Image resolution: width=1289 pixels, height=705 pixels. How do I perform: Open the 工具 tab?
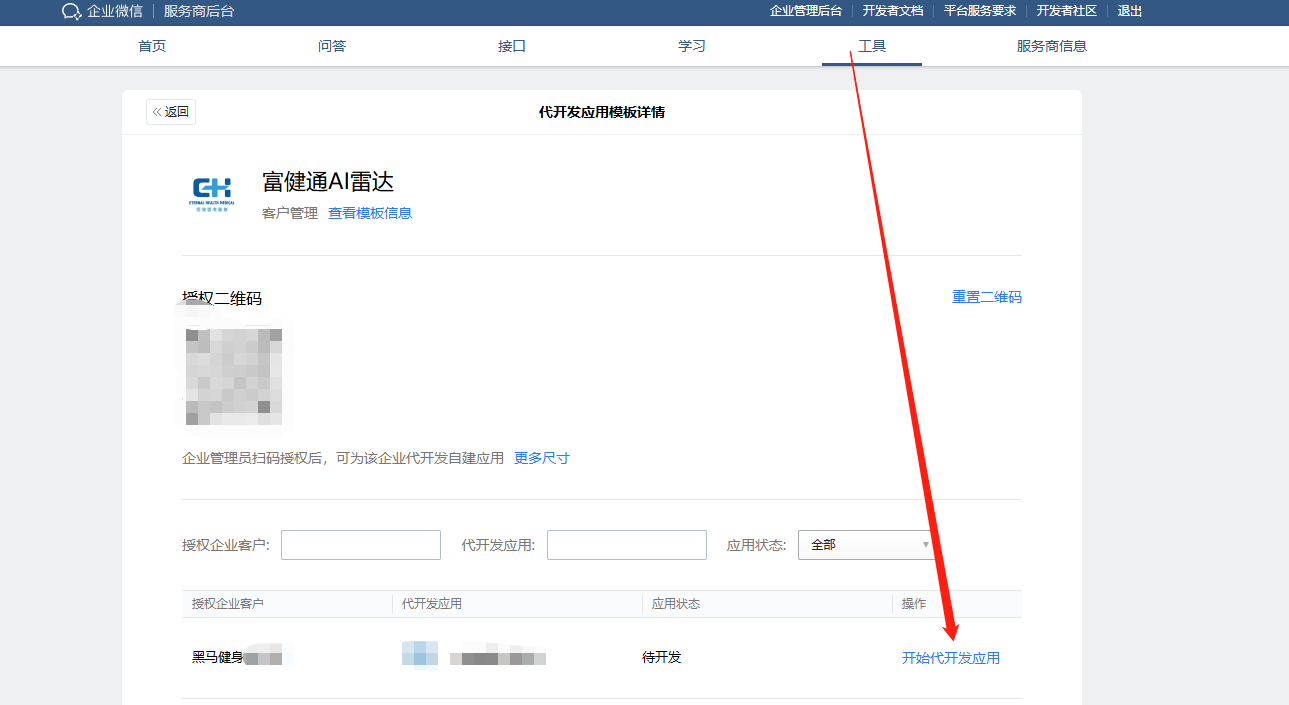click(x=872, y=46)
